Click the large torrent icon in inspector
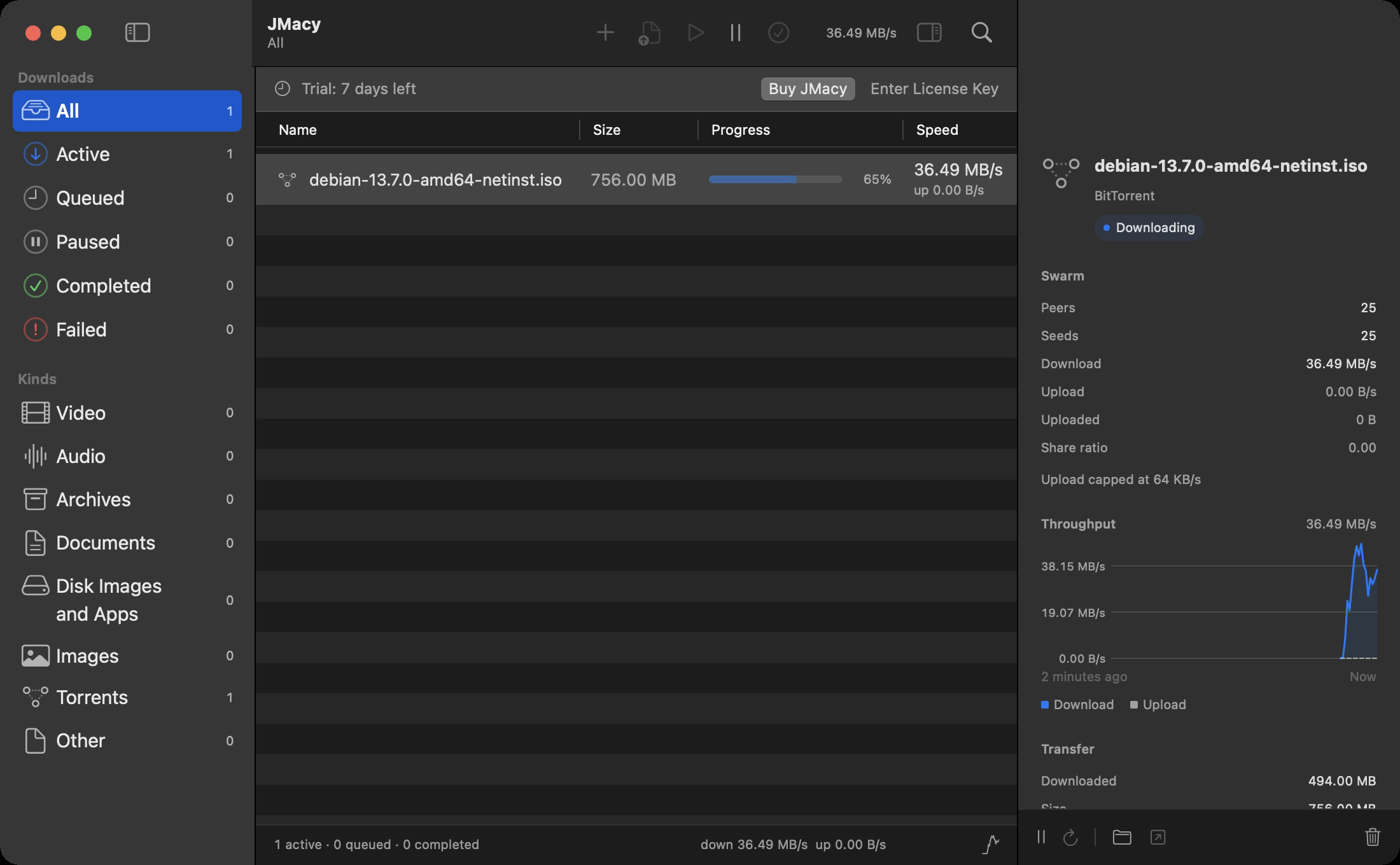The height and width of the screenshot is (865, 1400). point(1061,173)
